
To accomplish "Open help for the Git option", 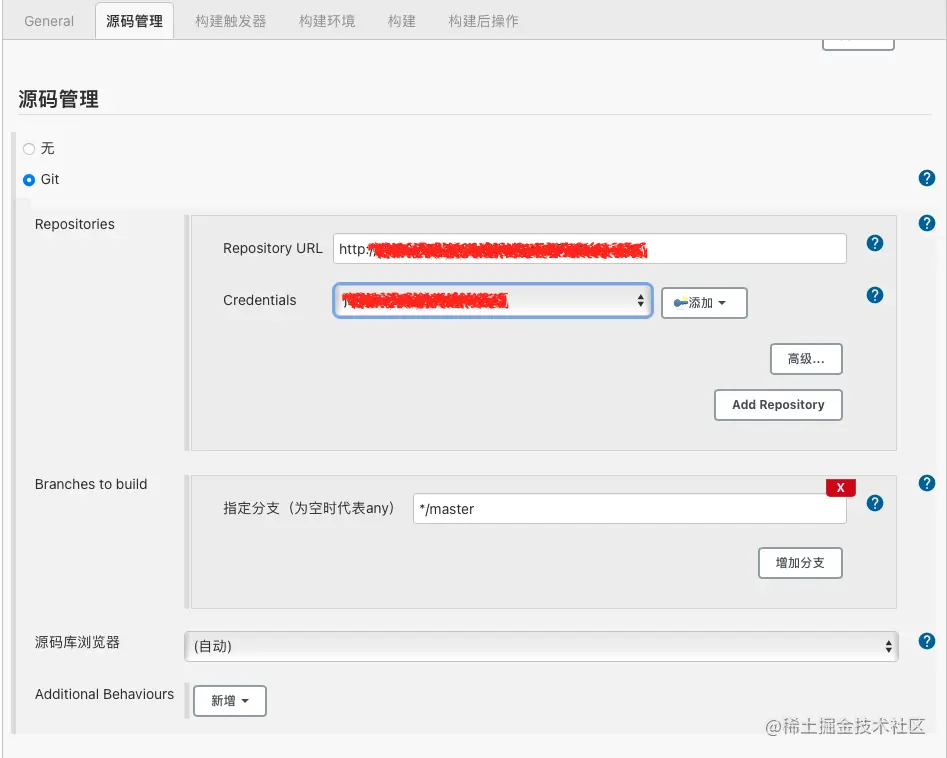I will pyautogui.click(x=926, y=178).
